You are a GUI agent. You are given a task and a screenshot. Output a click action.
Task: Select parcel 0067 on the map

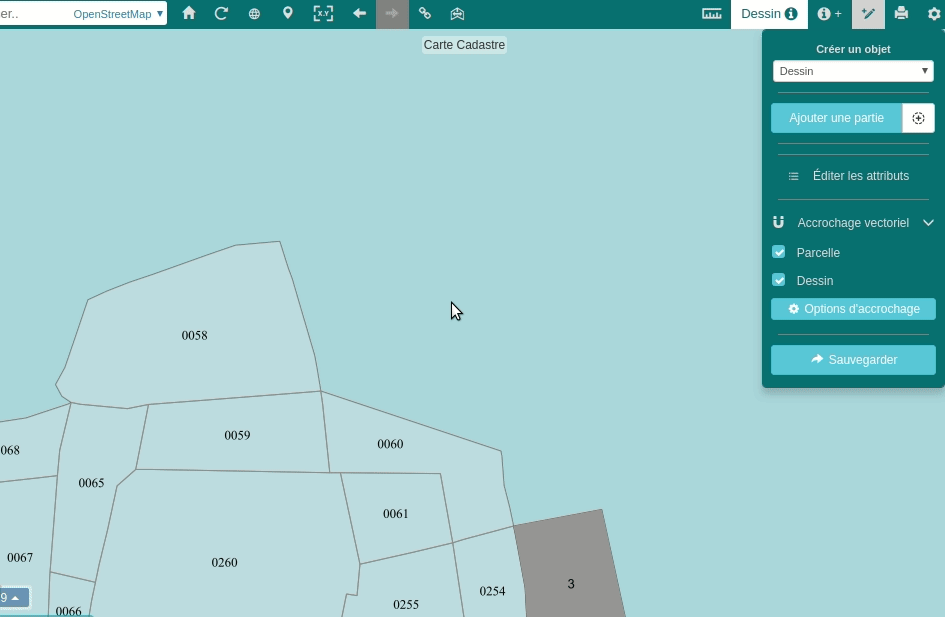click(x=20, y=557)
